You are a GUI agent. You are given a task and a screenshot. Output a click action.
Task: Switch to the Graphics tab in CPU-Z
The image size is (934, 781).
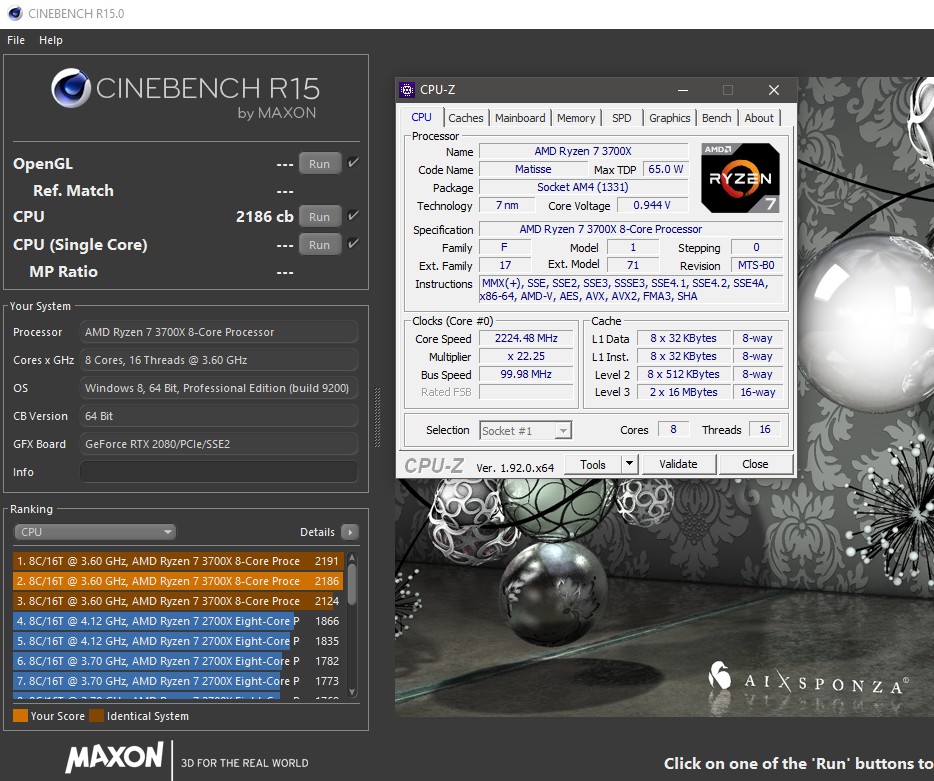[x=670, y=118]
